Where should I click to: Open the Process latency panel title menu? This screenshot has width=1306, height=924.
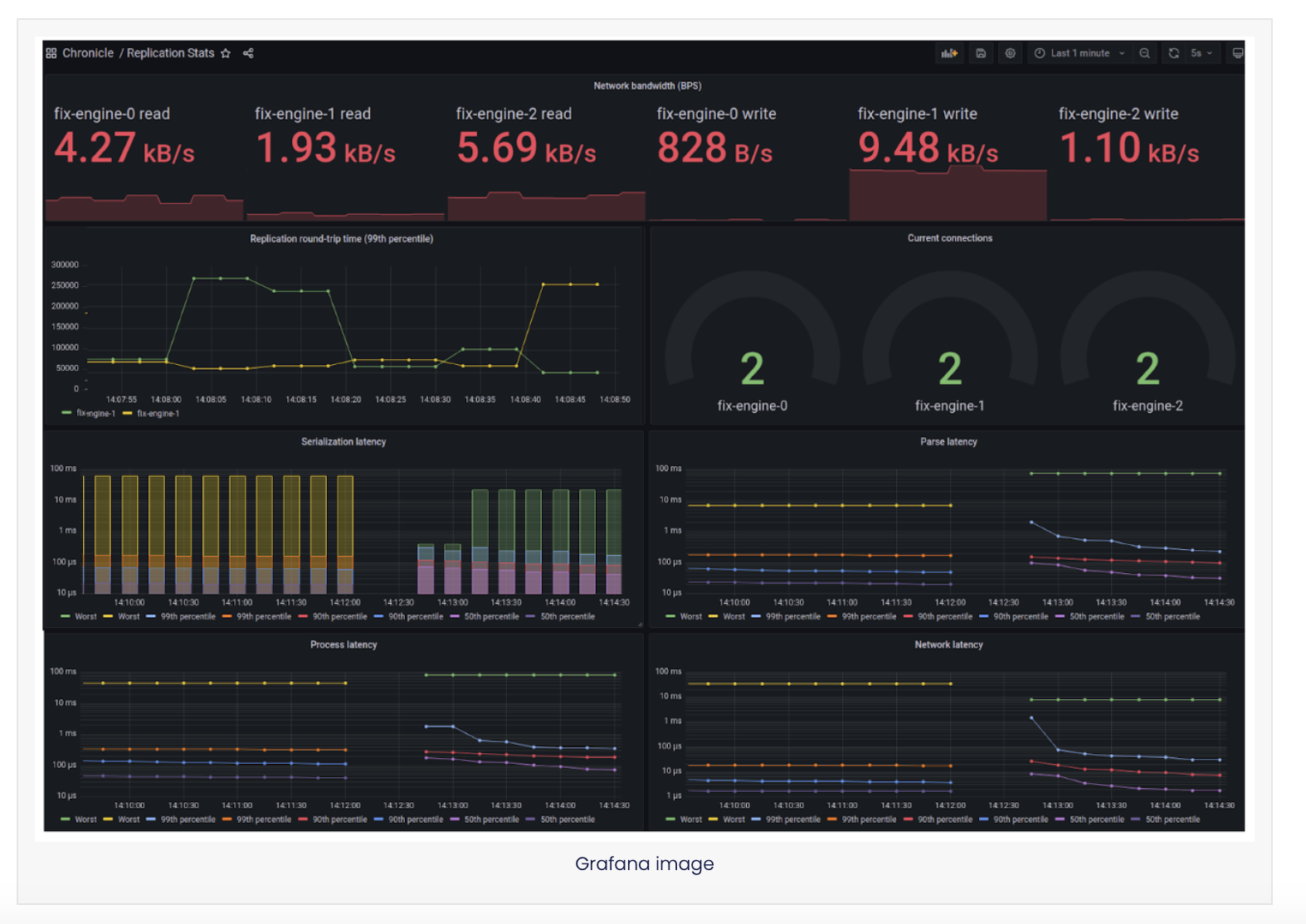(344, 644)
